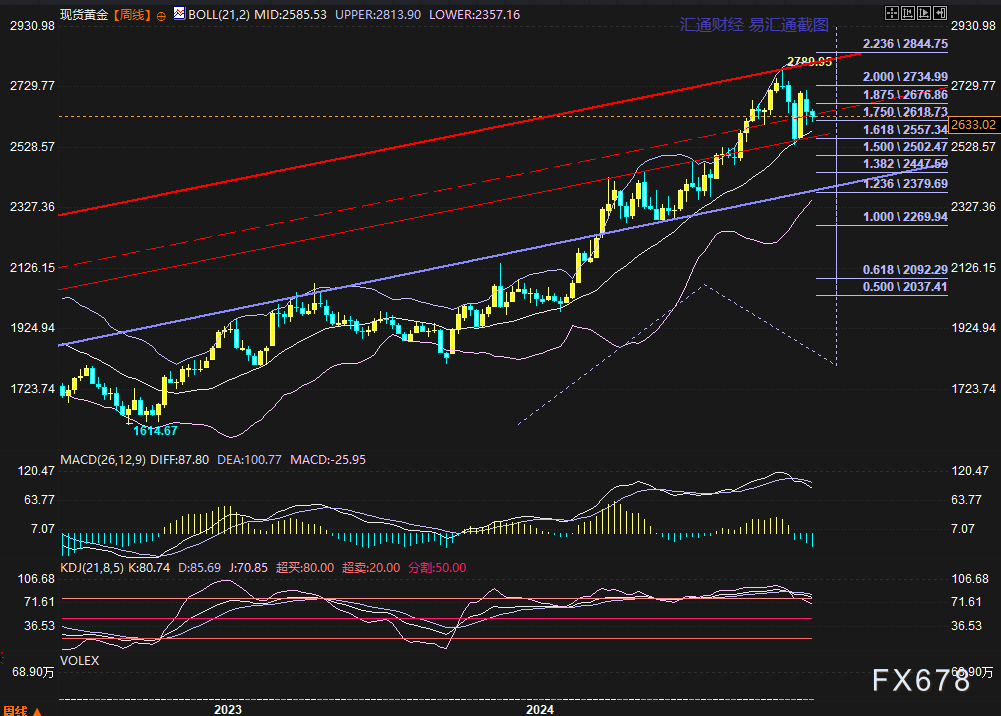
Task: Click the 2023 label on time axis
Action: coord(228,708)
